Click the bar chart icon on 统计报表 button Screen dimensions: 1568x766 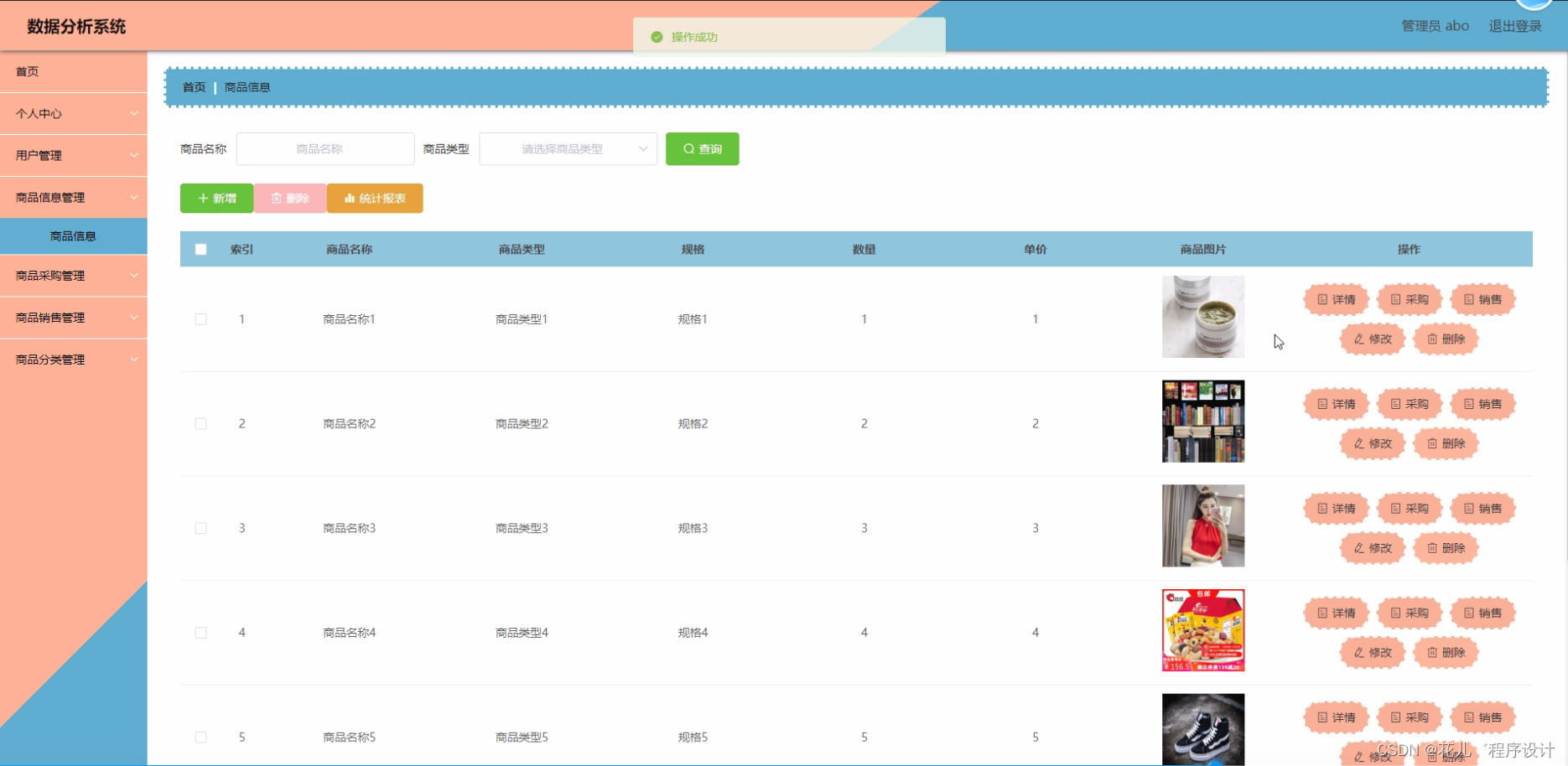tap(350, 199)
